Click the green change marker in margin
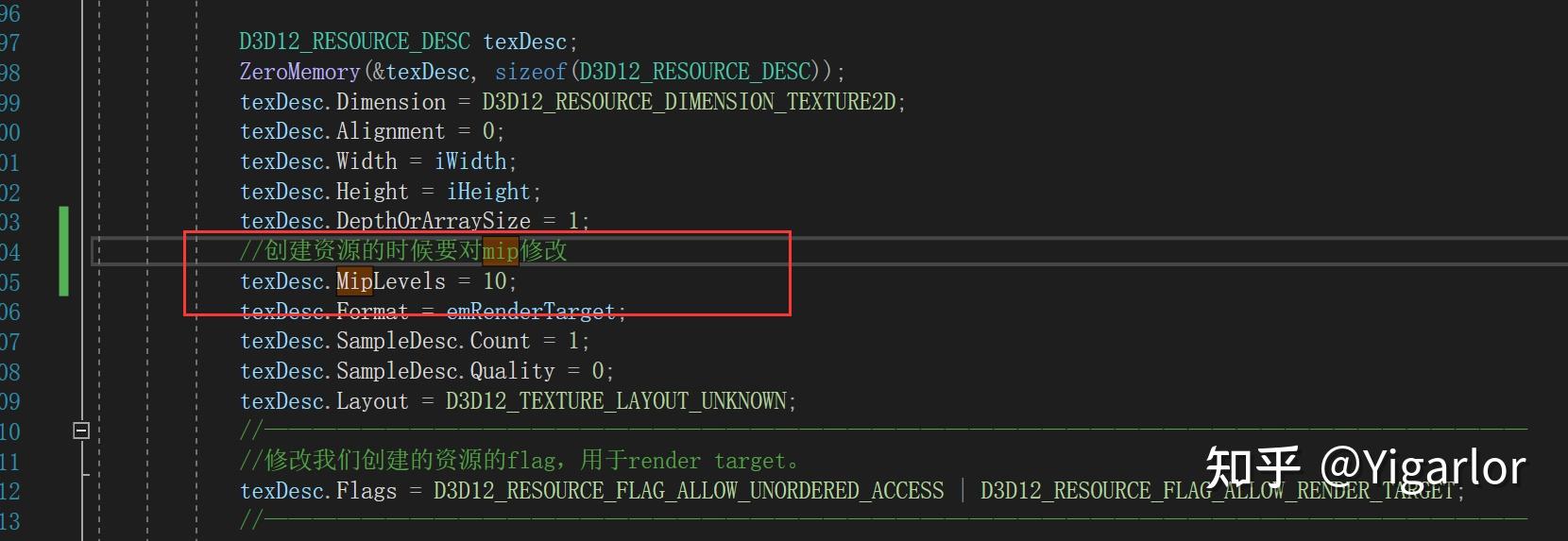 pos(63,251)
